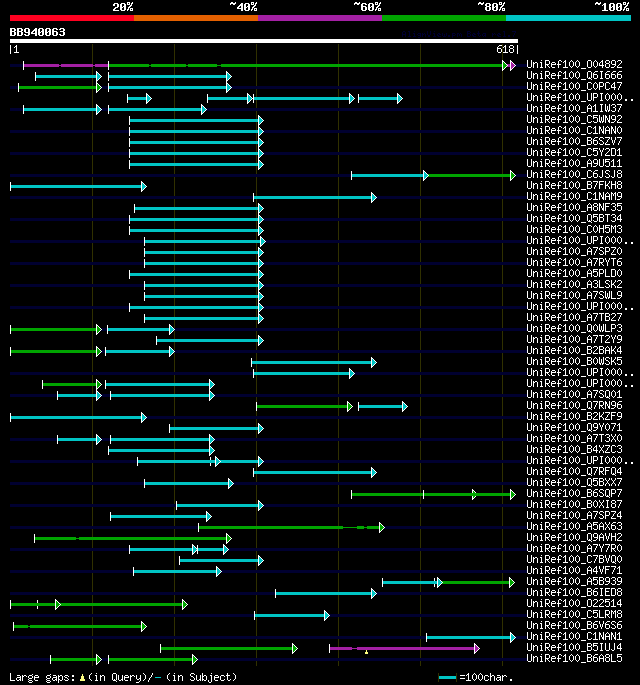Open hit UniRef100_Q5BT34
Screen dimensions: 640x685
pos(574,218)
